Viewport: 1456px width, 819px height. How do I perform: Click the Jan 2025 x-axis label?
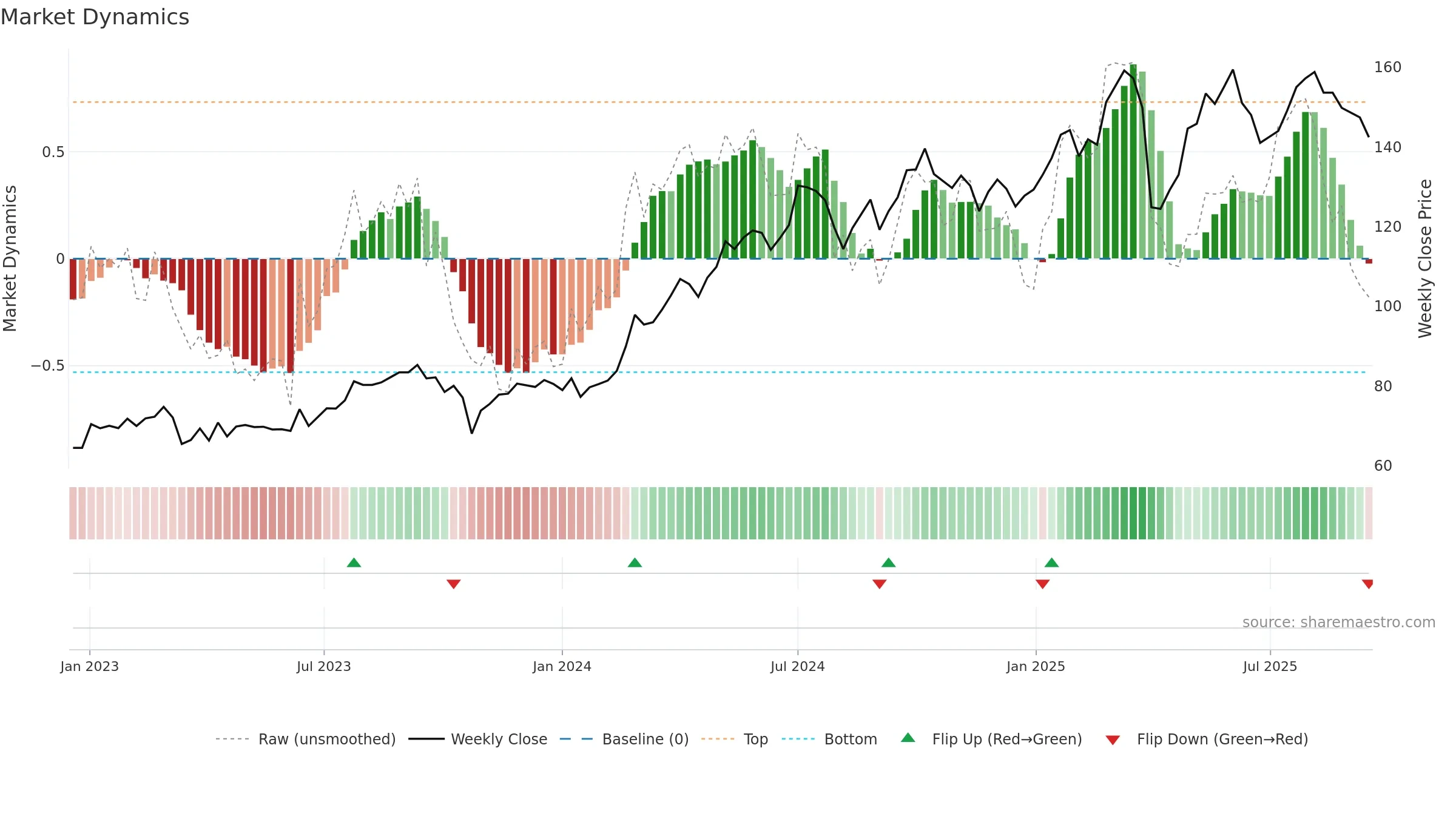point(1036,666)
